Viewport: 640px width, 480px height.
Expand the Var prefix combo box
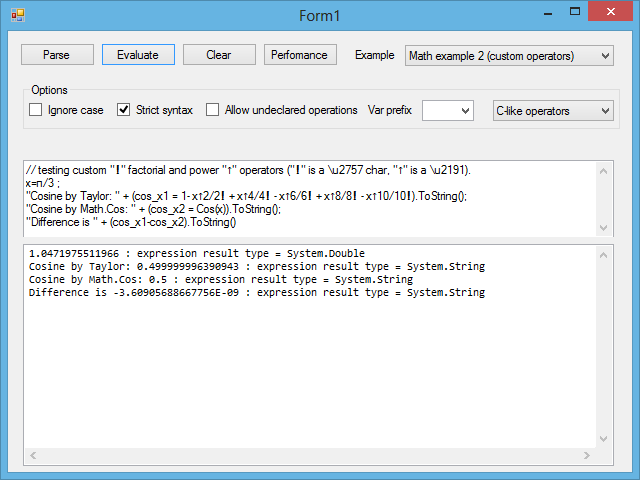point(464,111)
